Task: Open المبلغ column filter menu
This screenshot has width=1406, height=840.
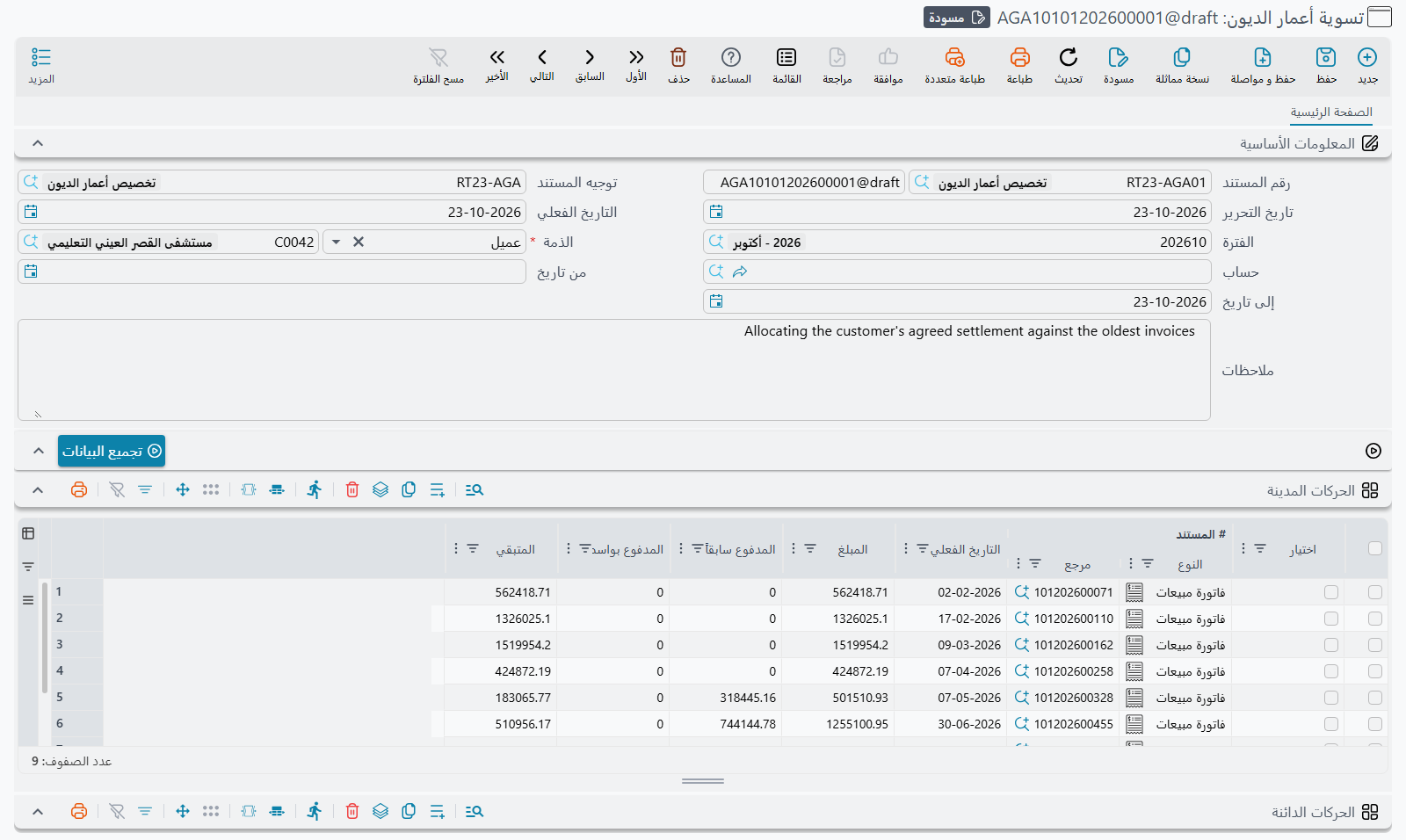Action: point(810,548)
